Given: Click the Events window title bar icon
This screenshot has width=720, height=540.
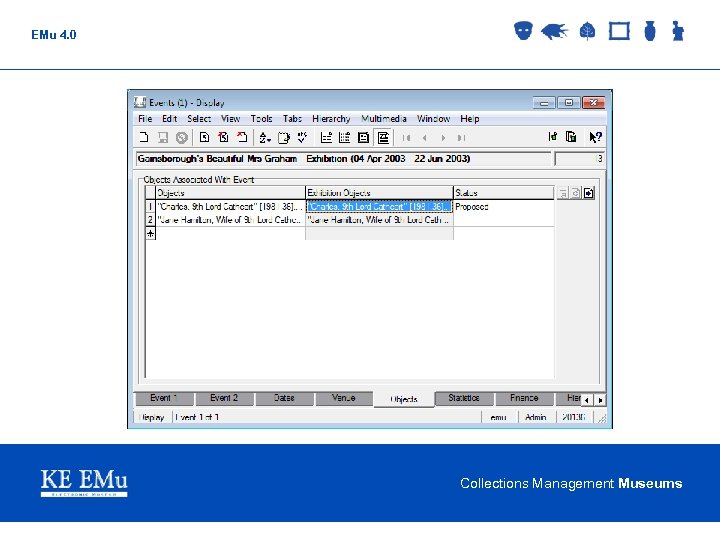Looking at the screenshot, I should point(140,102).
